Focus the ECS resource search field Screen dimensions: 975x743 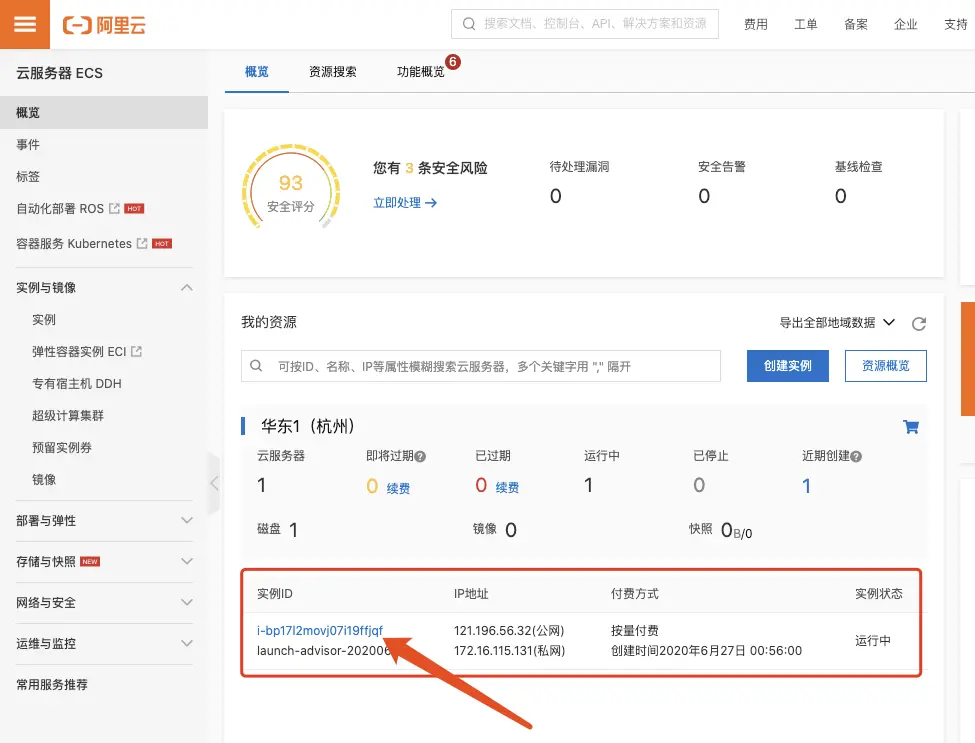tap(481, 366)
